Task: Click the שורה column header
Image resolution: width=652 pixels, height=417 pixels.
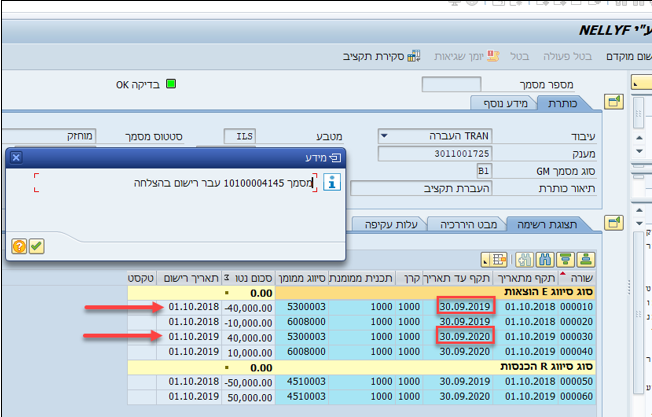Action: (578, 278)
